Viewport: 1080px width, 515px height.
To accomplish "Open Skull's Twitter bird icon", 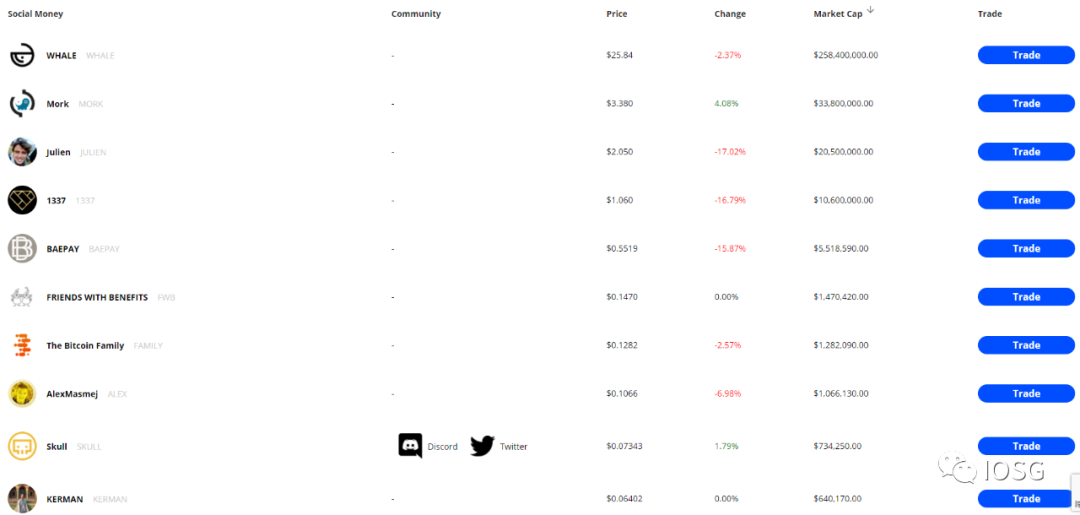I will pos(483,446).
